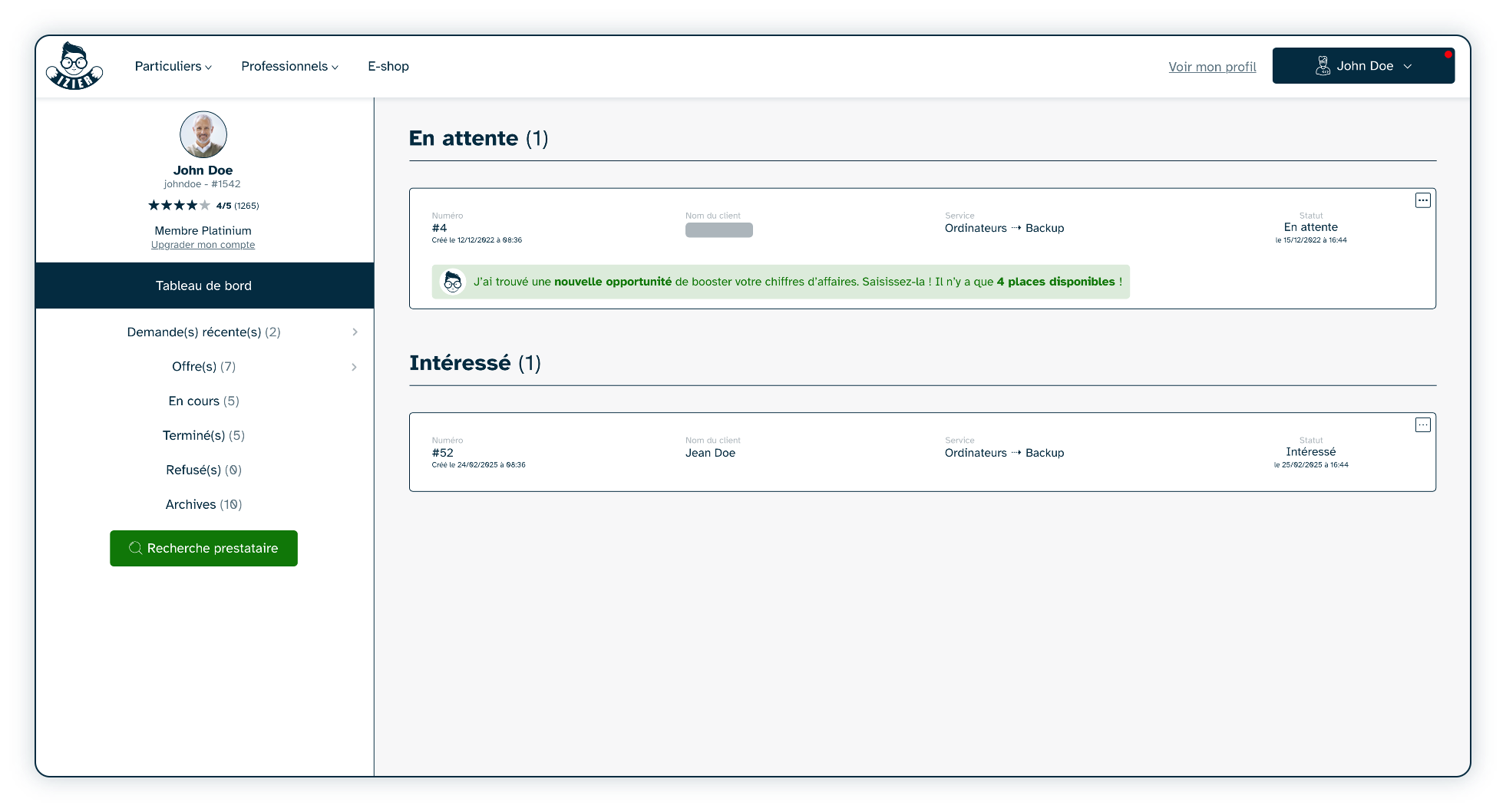Viewport: 1506px width, 812px height.
Task: Select the Tableau de bord tab
Action: 203,286
